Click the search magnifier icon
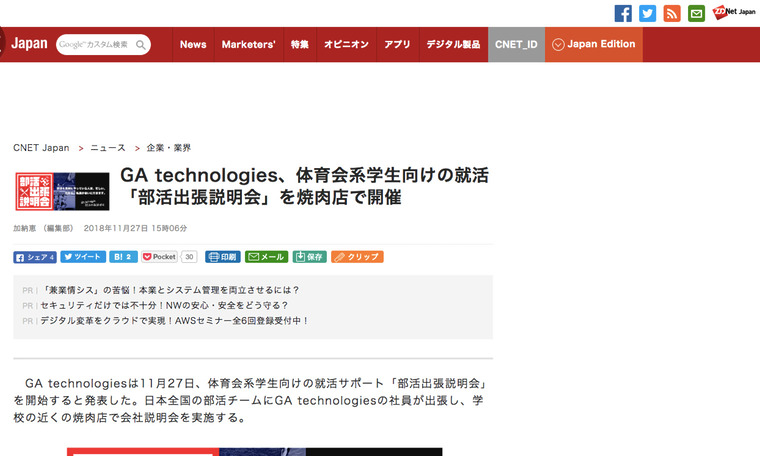The width and height of the screenshot is (760, 456). 141,44
